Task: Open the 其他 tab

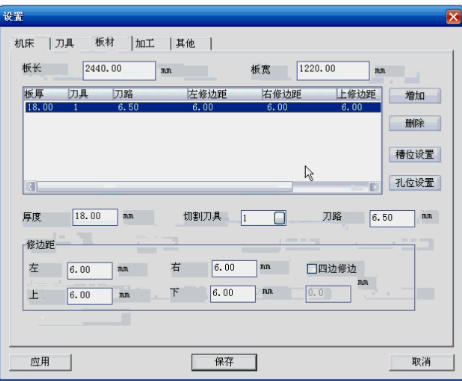Action: (x=185, y=43)
